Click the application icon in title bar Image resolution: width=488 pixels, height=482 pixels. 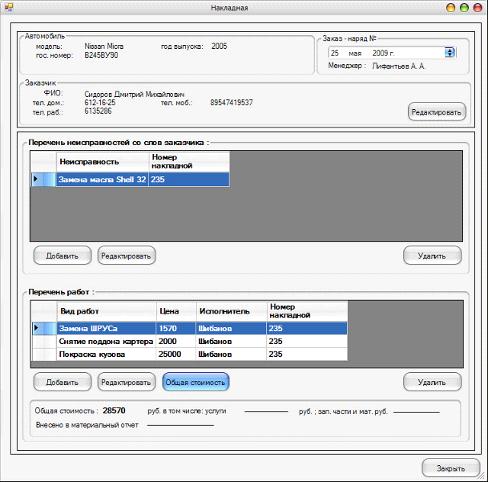[8, 7]
